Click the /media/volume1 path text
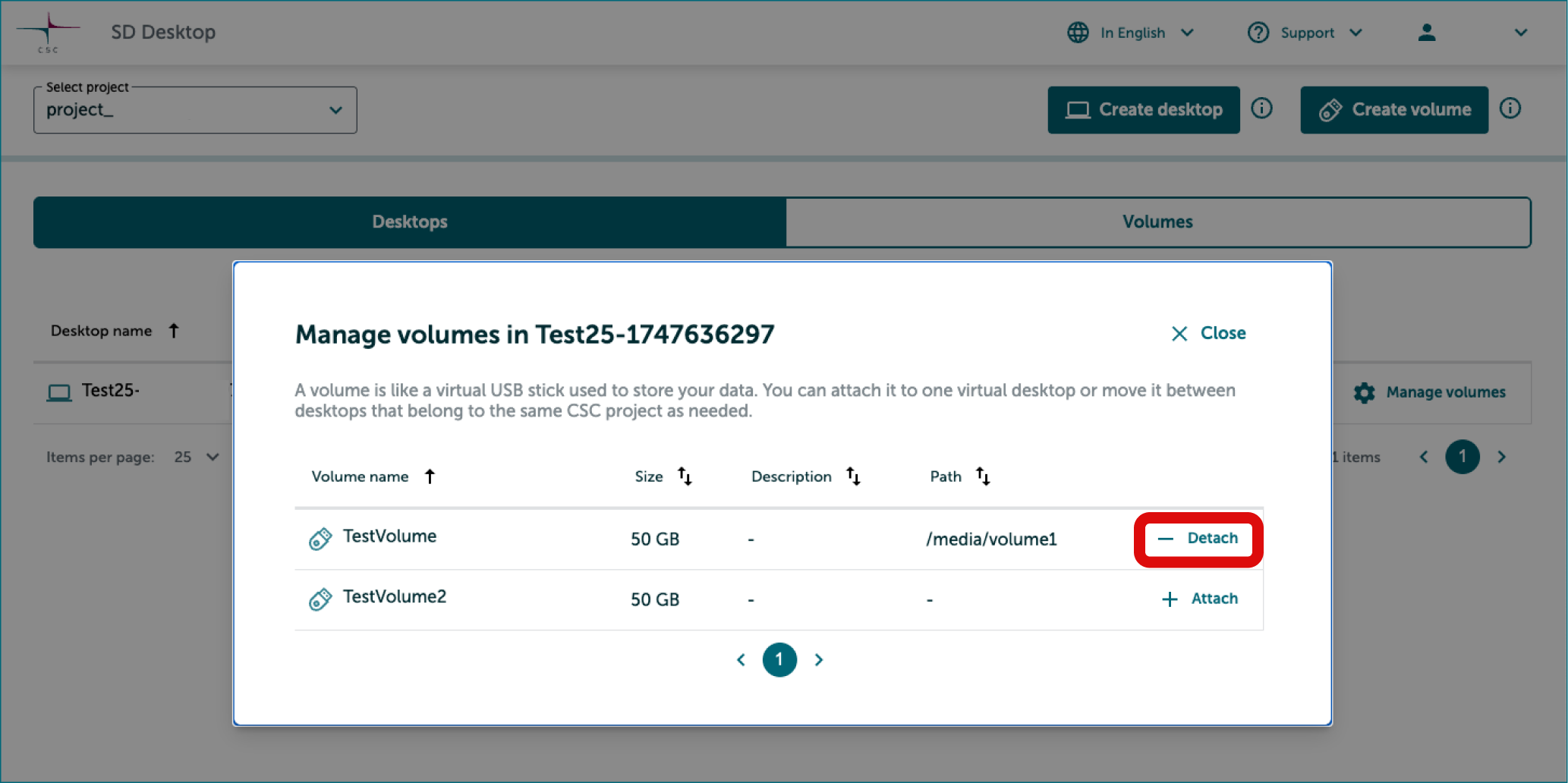 [x=991, y=539]
